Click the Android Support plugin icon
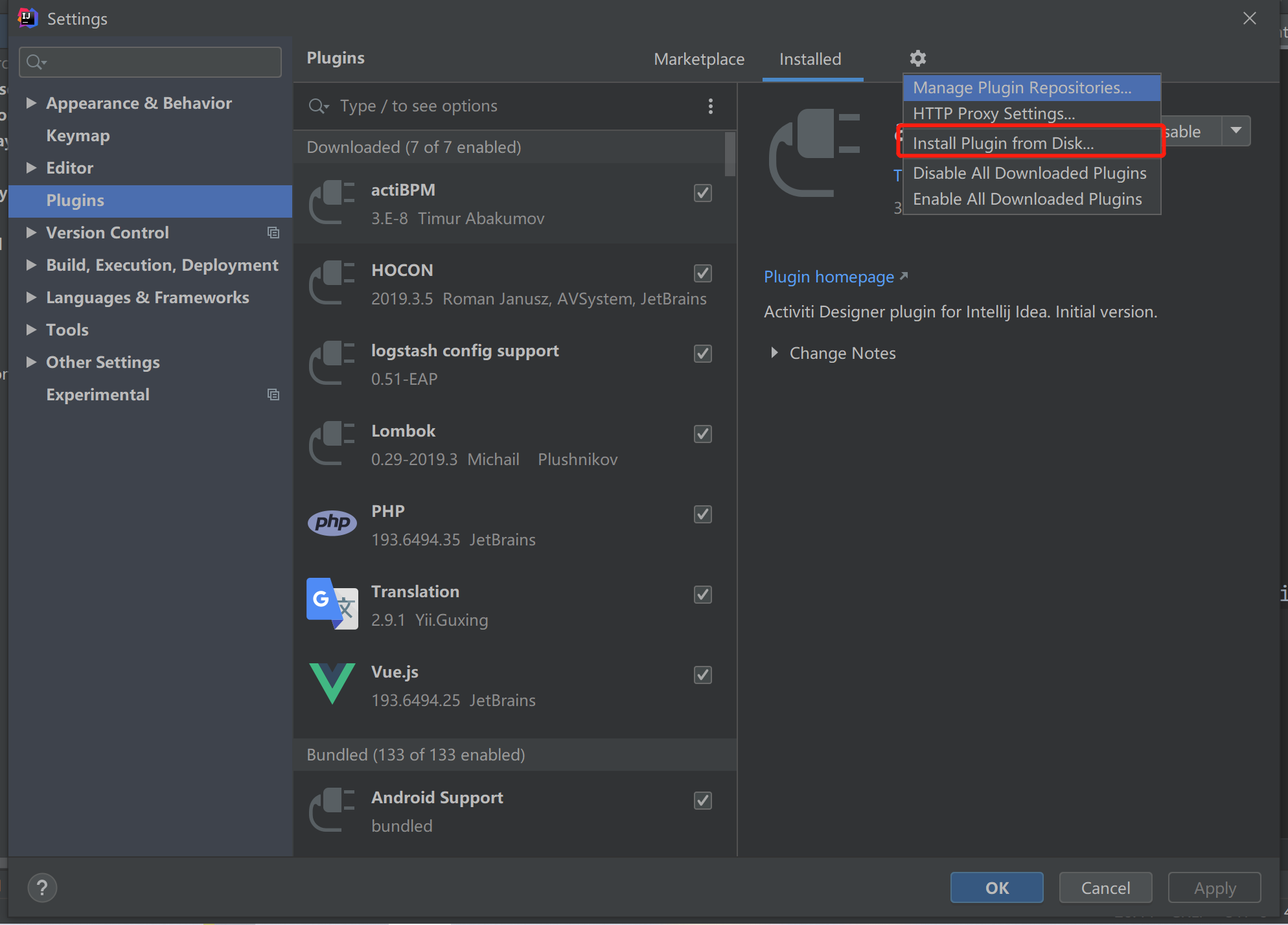 click(332, 810)
